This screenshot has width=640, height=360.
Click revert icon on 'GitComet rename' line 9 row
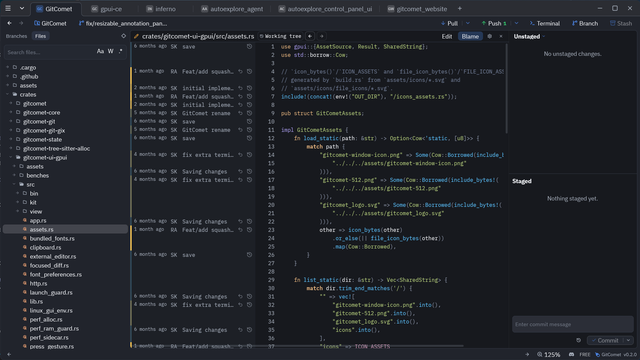click(x=240, y=113)
